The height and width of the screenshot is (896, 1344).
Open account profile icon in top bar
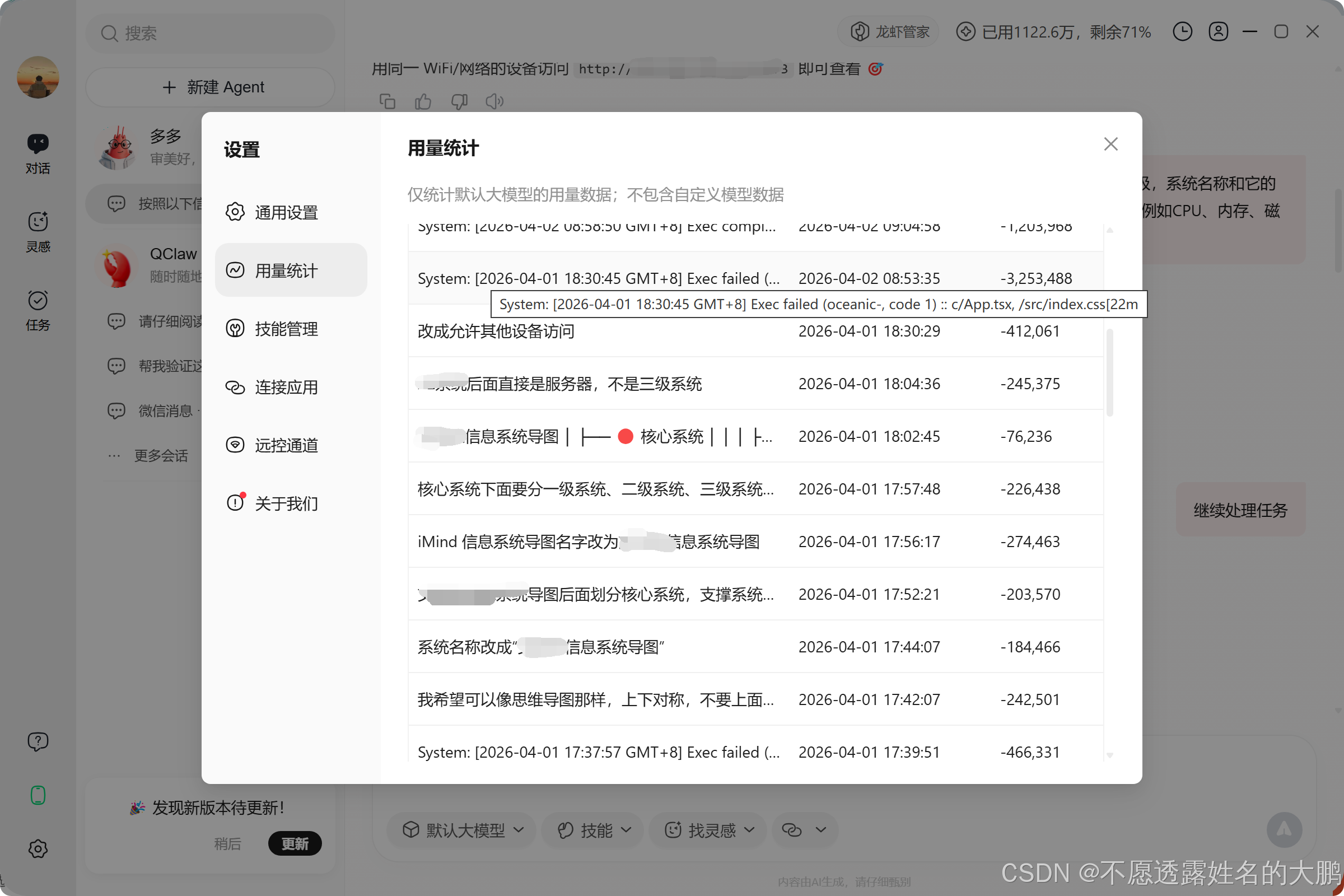coord(1219,31)
